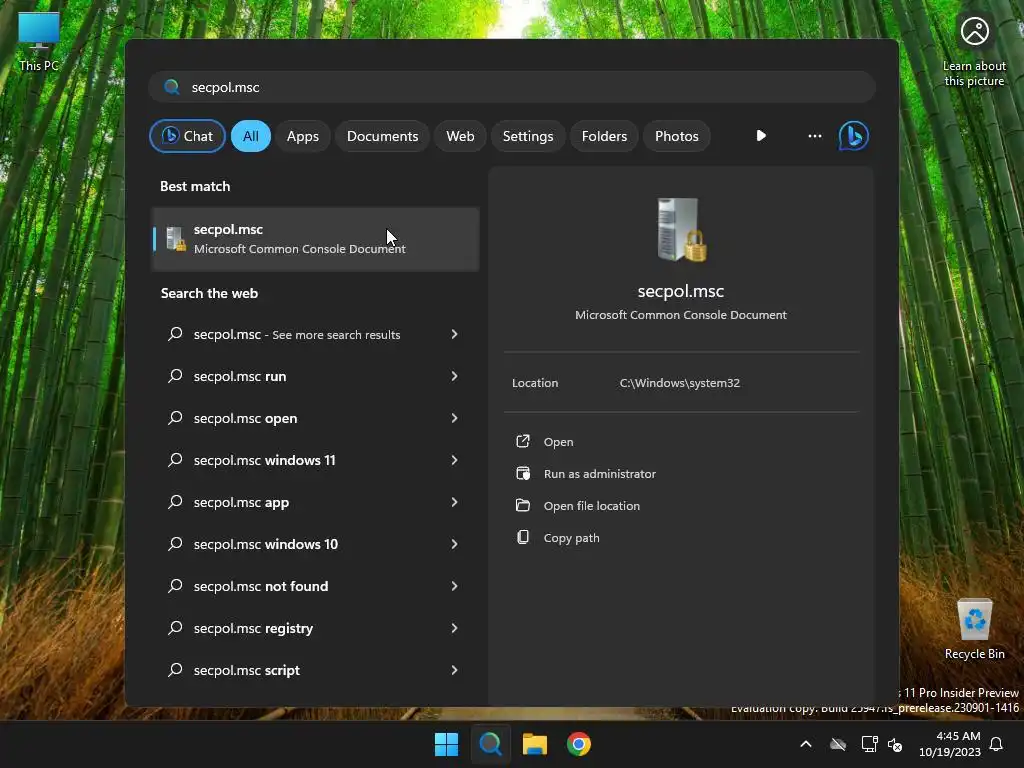Viewport: 1024px width, 768px height.
Task: Expand the 'secpol.msc open' suggestion chevron
Action: pyautogui.click(x=455, y=418)
